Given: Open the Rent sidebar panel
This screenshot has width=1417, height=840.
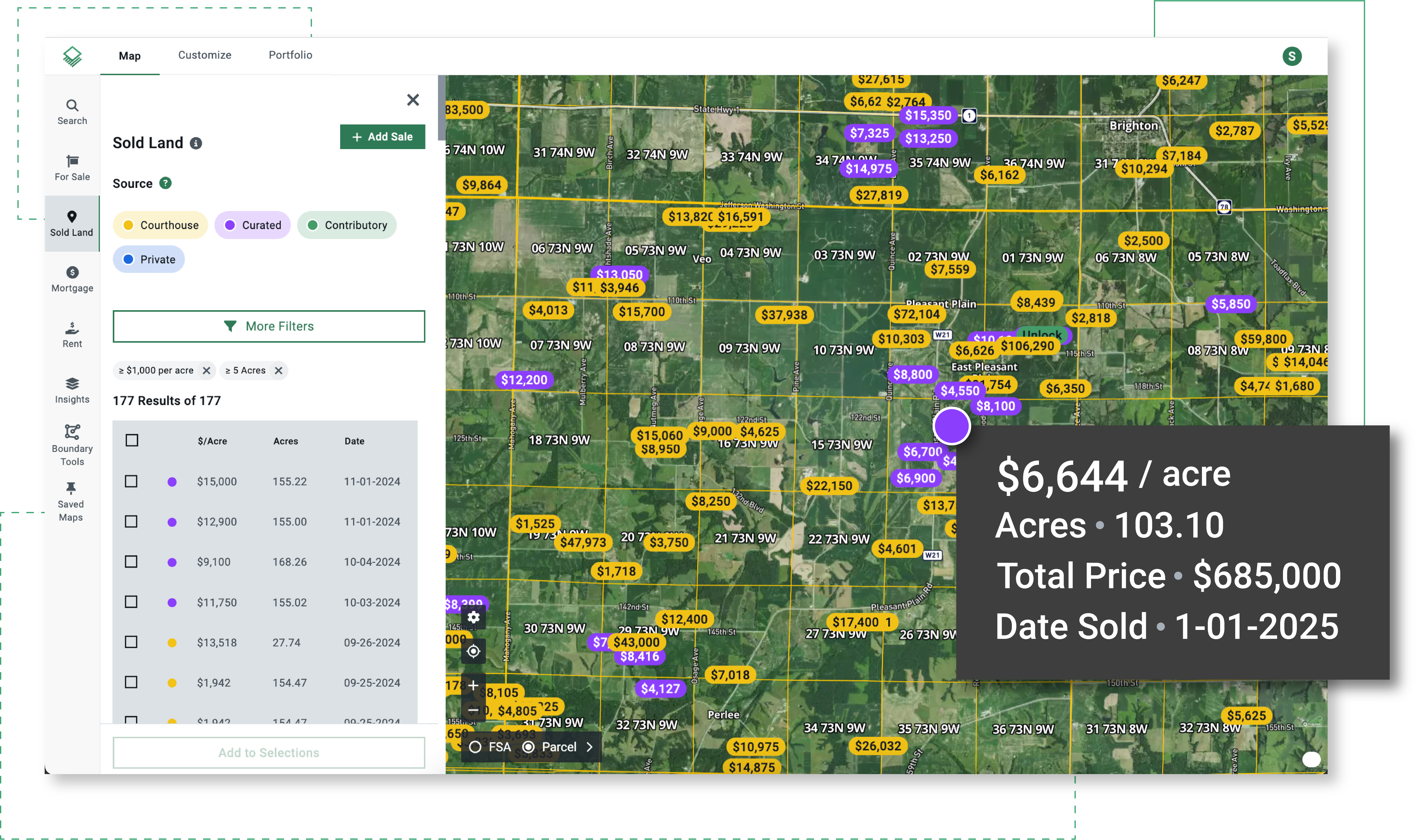Looking at the screenshot, I should click(x=72, y=335).
